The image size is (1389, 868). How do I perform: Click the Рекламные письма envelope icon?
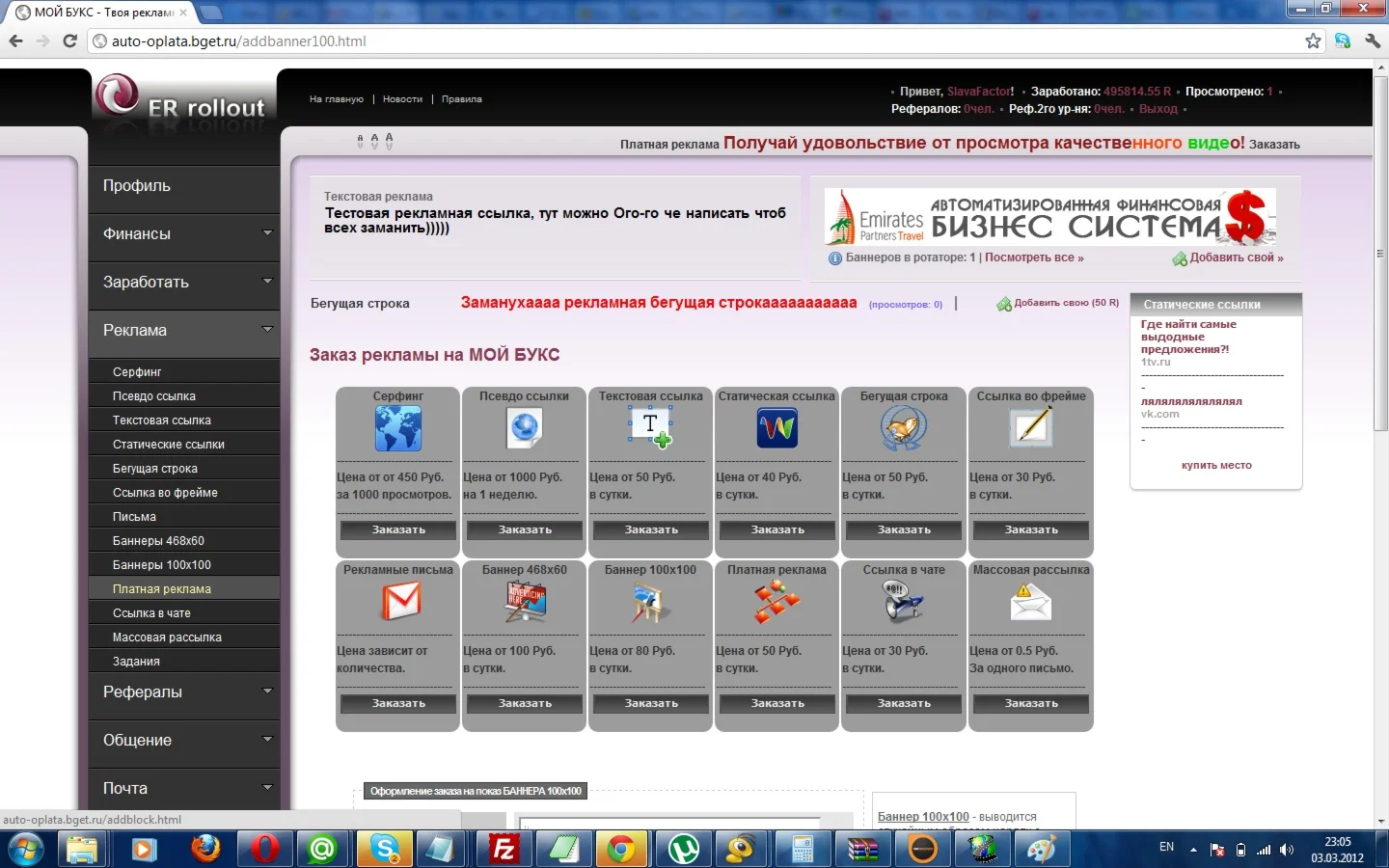[401, 602]
